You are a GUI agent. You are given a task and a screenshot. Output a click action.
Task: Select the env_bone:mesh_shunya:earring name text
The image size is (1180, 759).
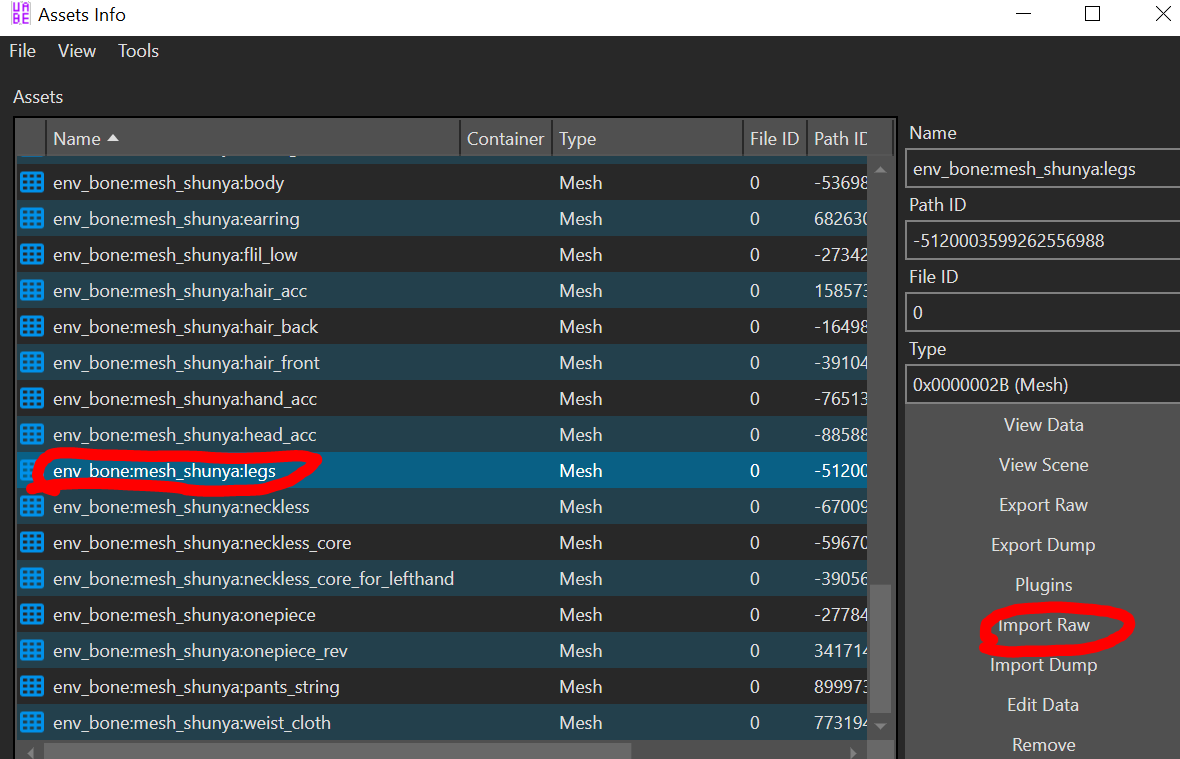(176, 219)
